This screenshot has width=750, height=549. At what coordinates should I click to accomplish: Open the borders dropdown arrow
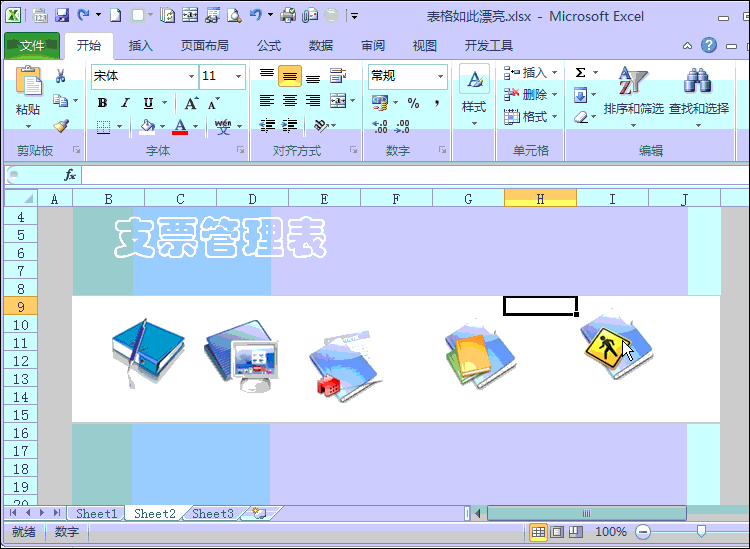[x=119, y=127]
